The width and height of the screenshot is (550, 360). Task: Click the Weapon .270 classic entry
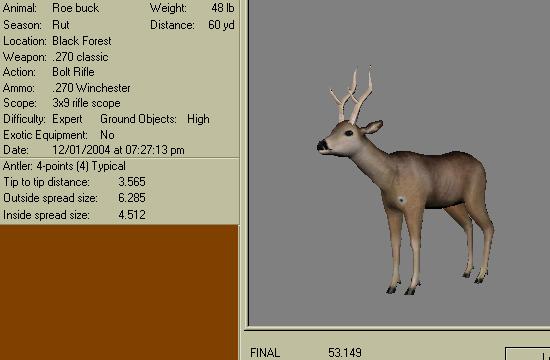point(55,56)
